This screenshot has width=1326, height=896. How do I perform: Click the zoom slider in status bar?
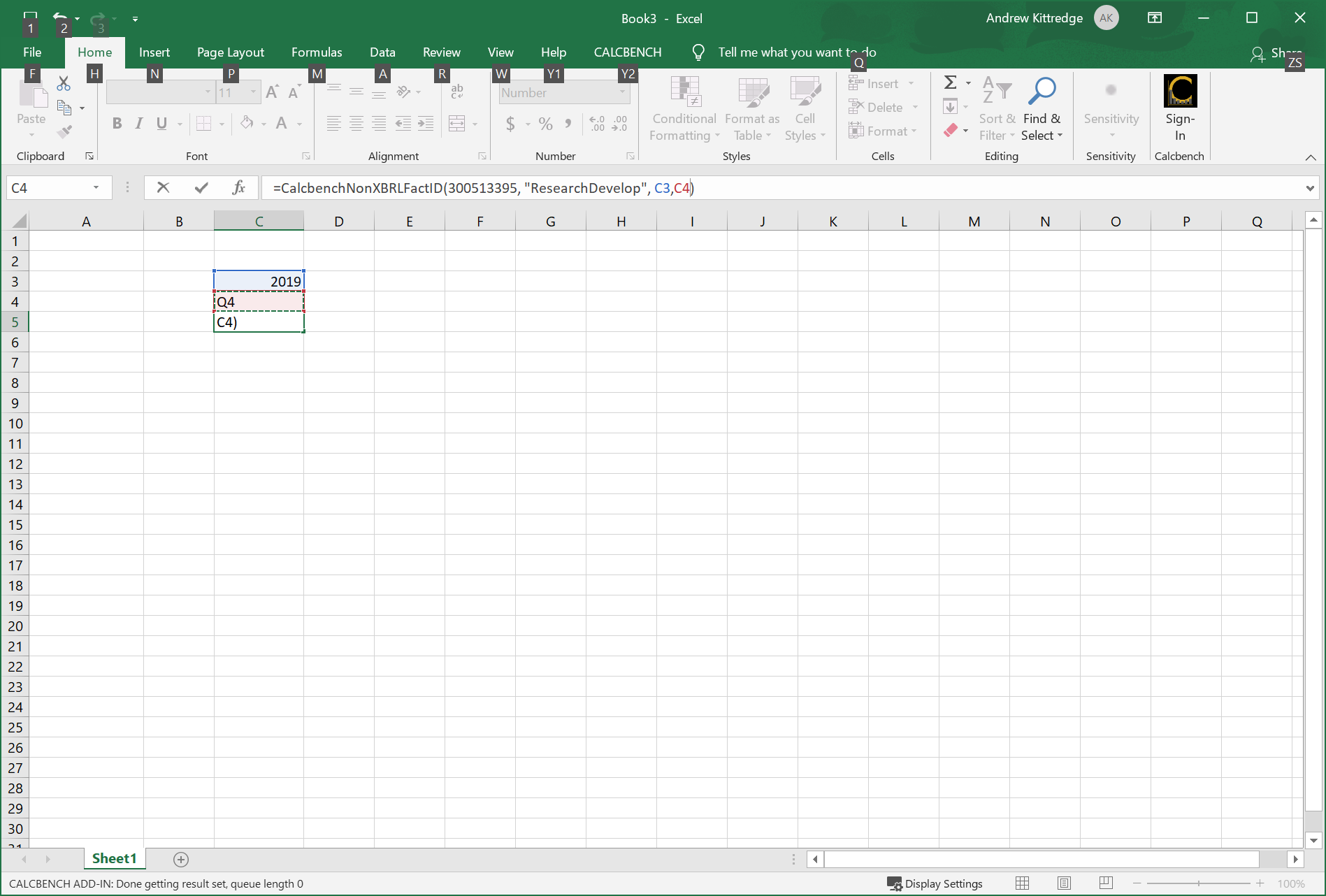tap(1198, 883)
